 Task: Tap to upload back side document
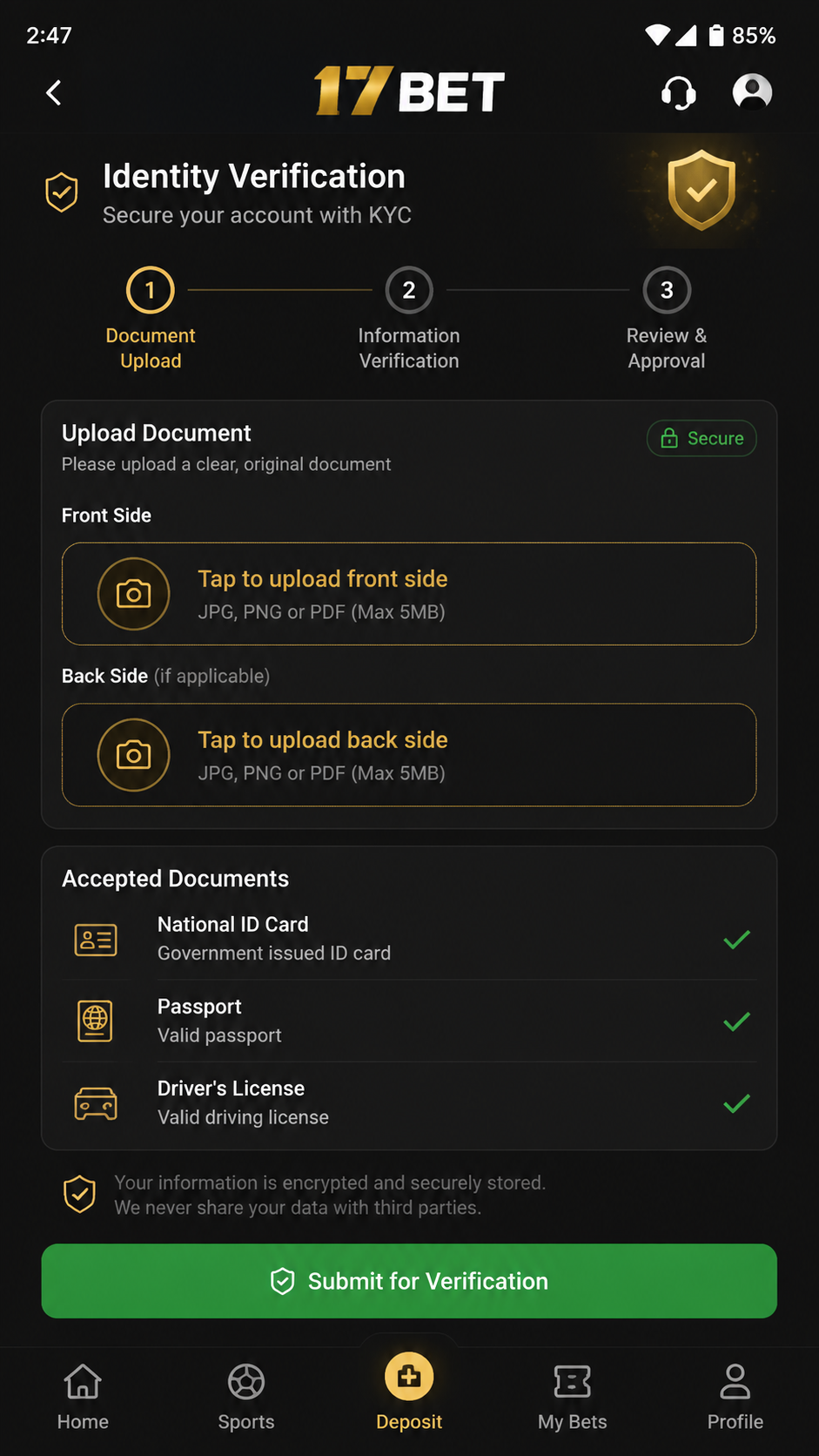pos(409,755)
